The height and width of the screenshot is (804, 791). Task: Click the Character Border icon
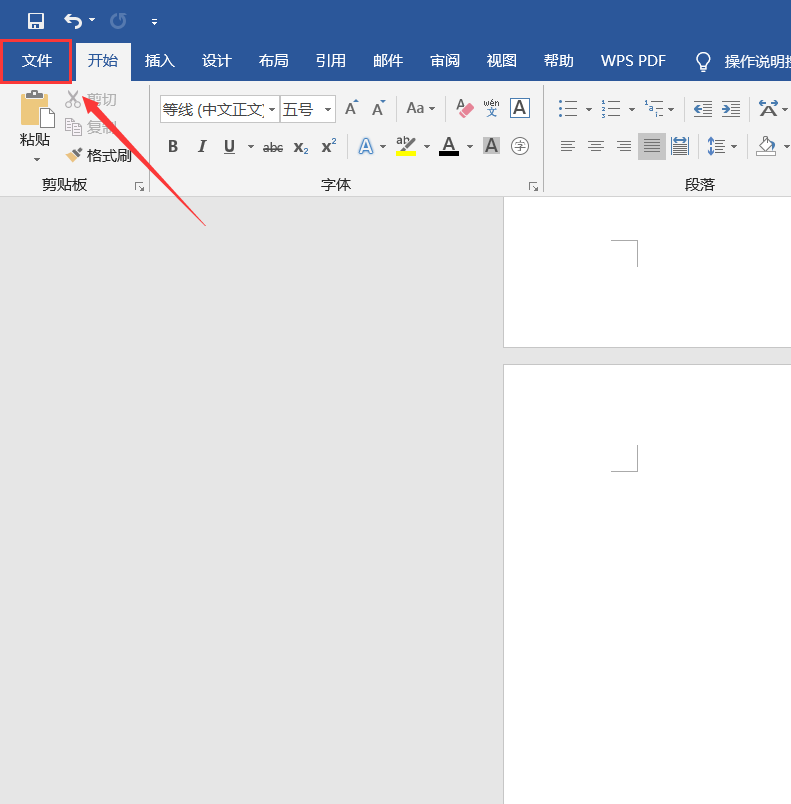click(520, 108)
